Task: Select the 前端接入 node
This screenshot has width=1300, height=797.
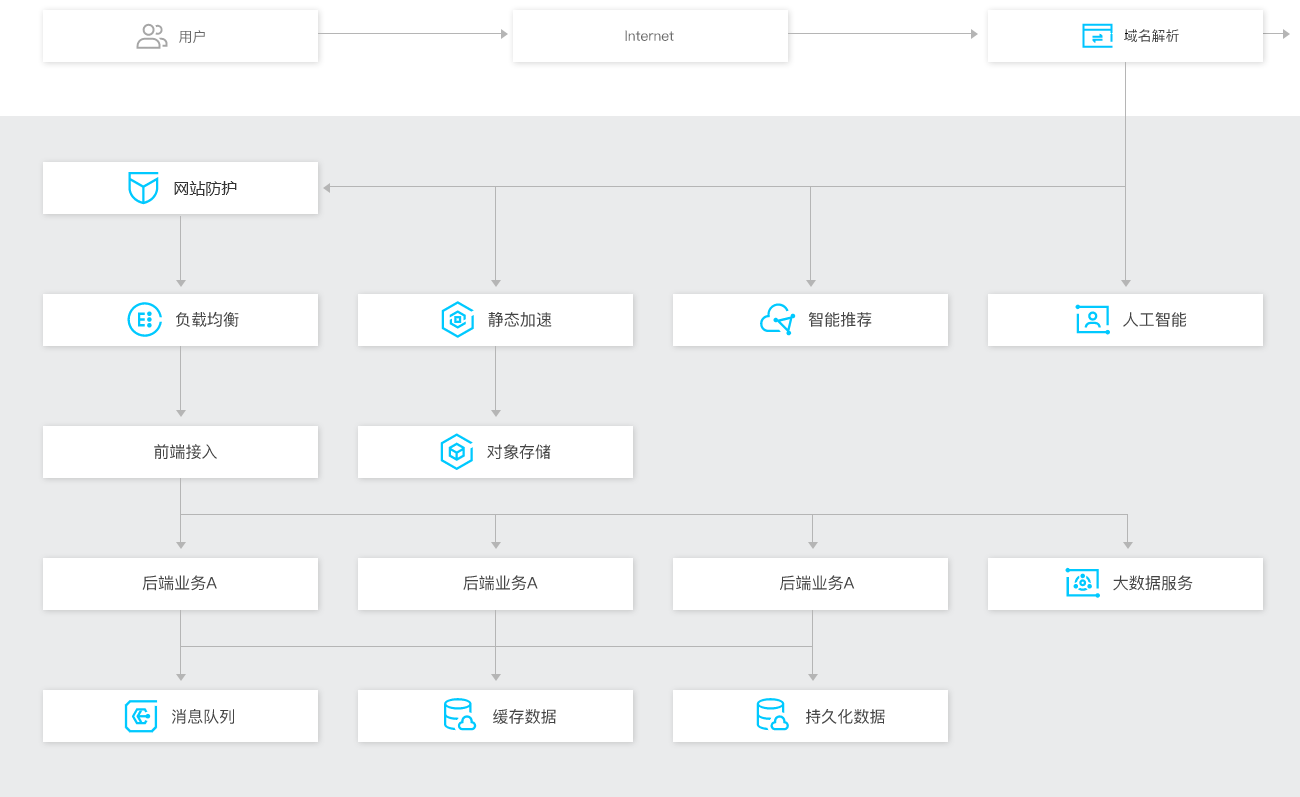Action: (180, 452)
